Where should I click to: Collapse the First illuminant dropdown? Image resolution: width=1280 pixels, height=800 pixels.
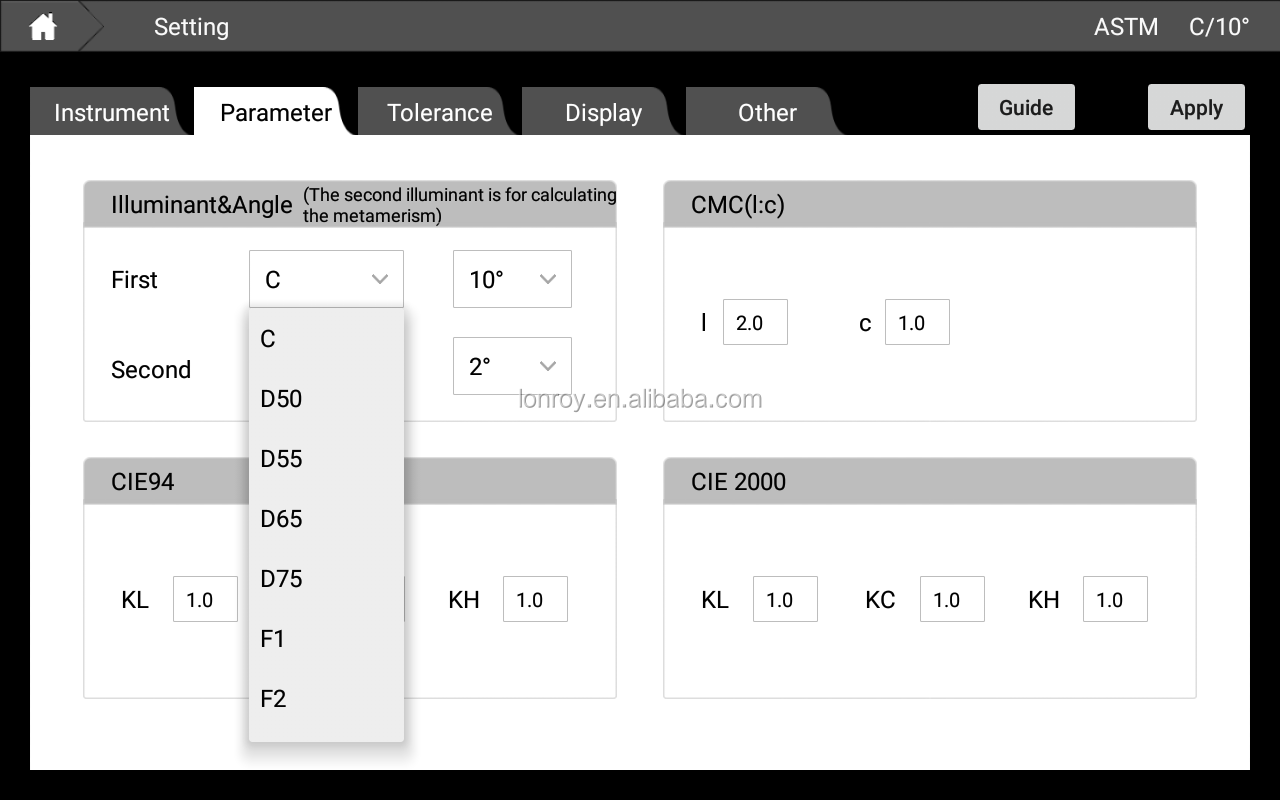pos(326,279)
